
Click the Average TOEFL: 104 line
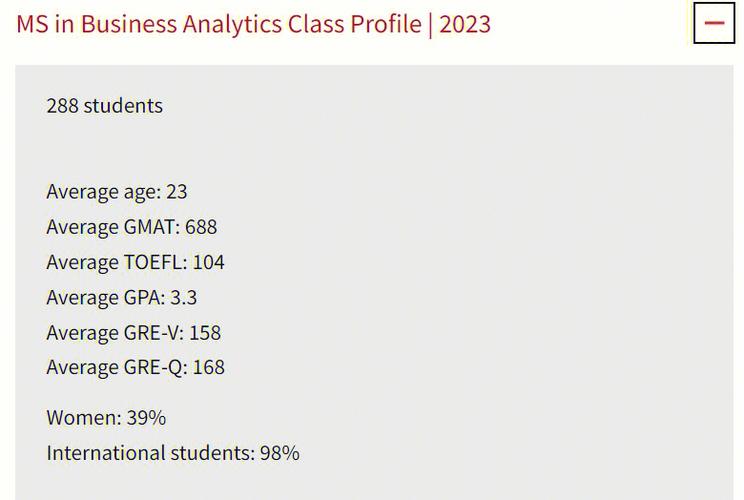click(x=135, y=262)
